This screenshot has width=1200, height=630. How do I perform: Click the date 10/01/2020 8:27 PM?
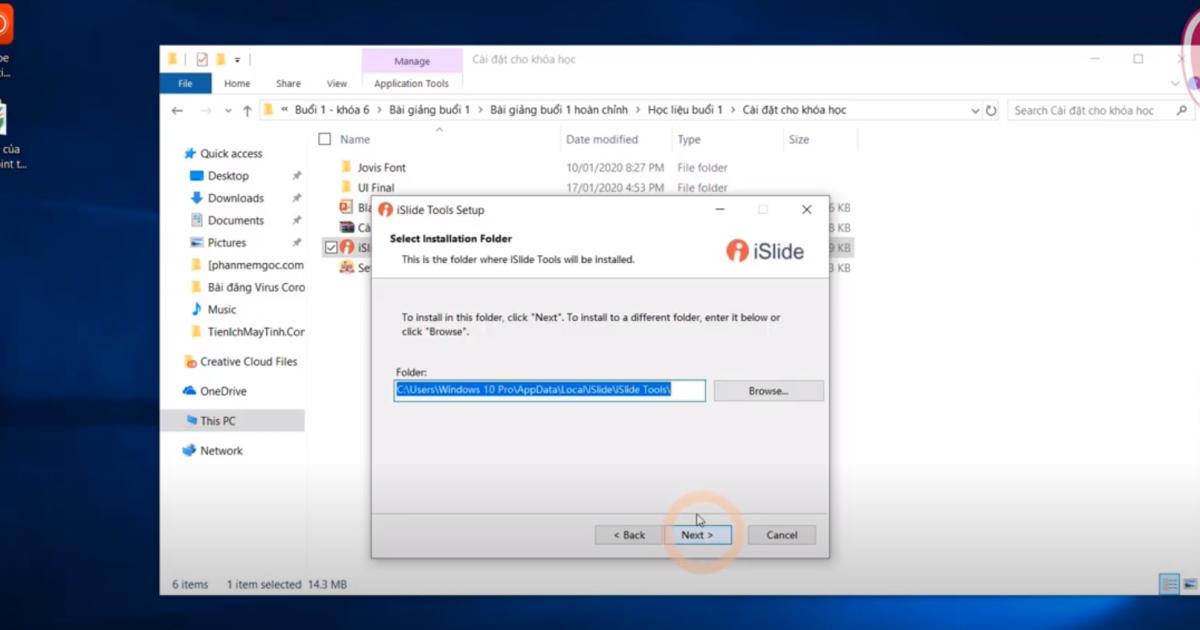point(617,168)
